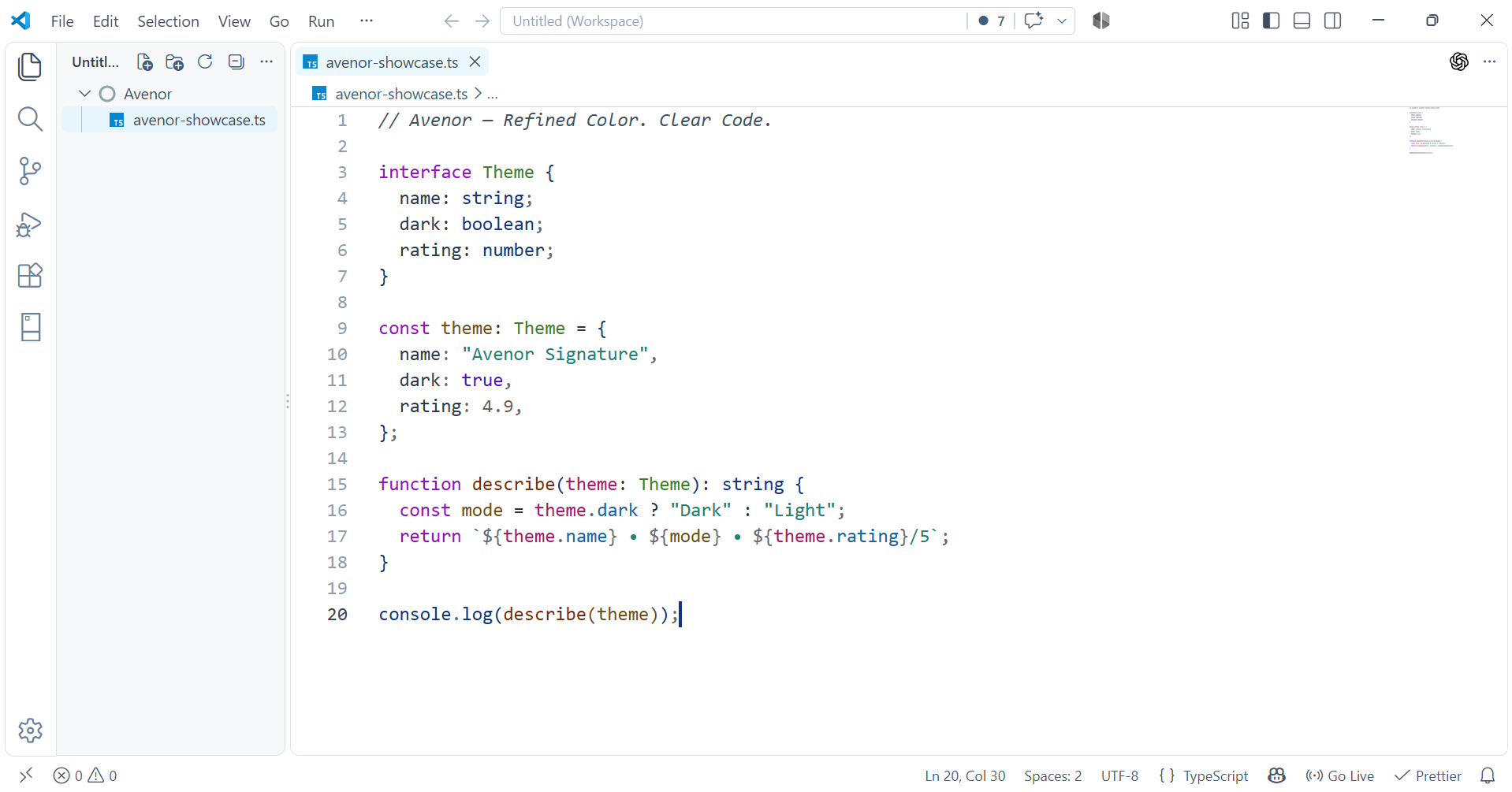Collapse the Avenor folder in Explorer
The width and height of the screenshot is (1512, 792).
tap(85, 94)
